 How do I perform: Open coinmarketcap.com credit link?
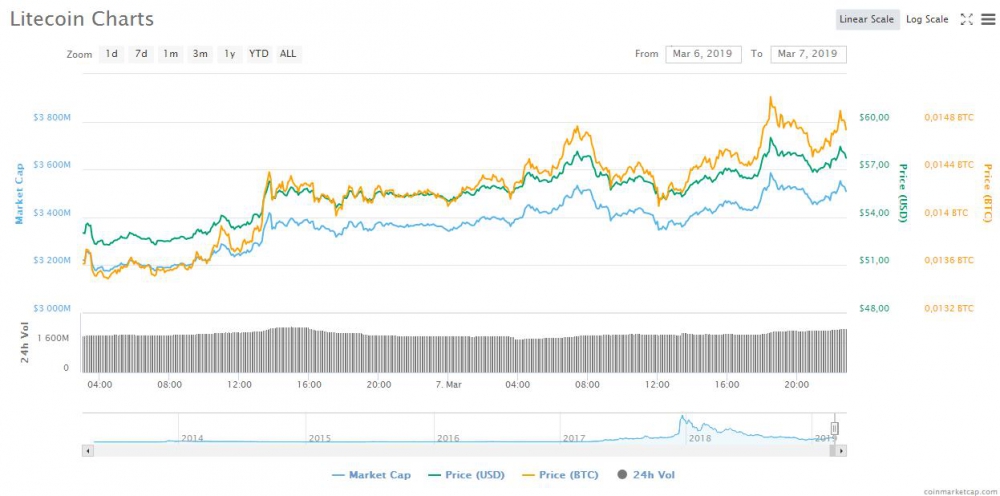[x=962, y=491]
